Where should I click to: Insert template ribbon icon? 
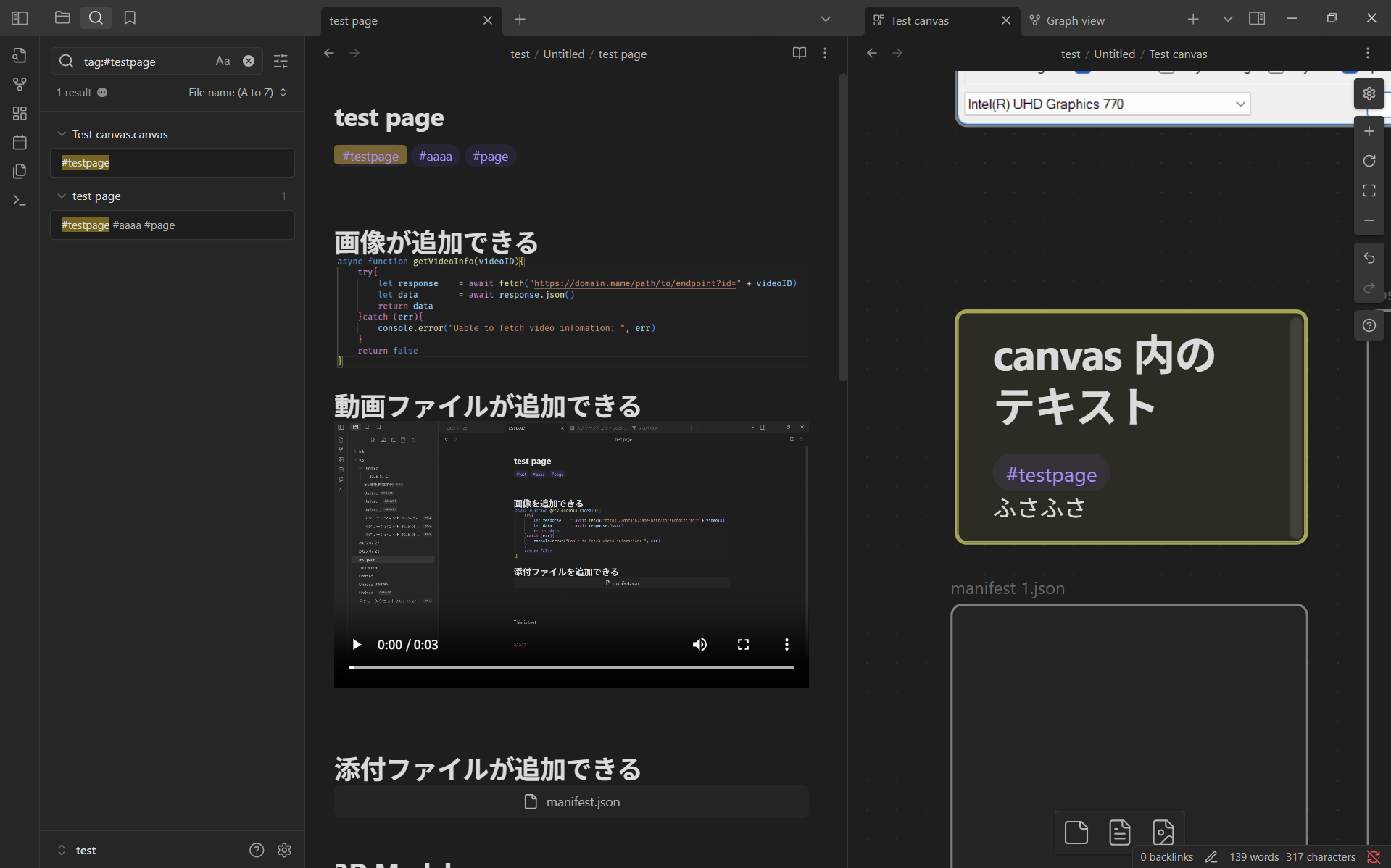point(20,171)
